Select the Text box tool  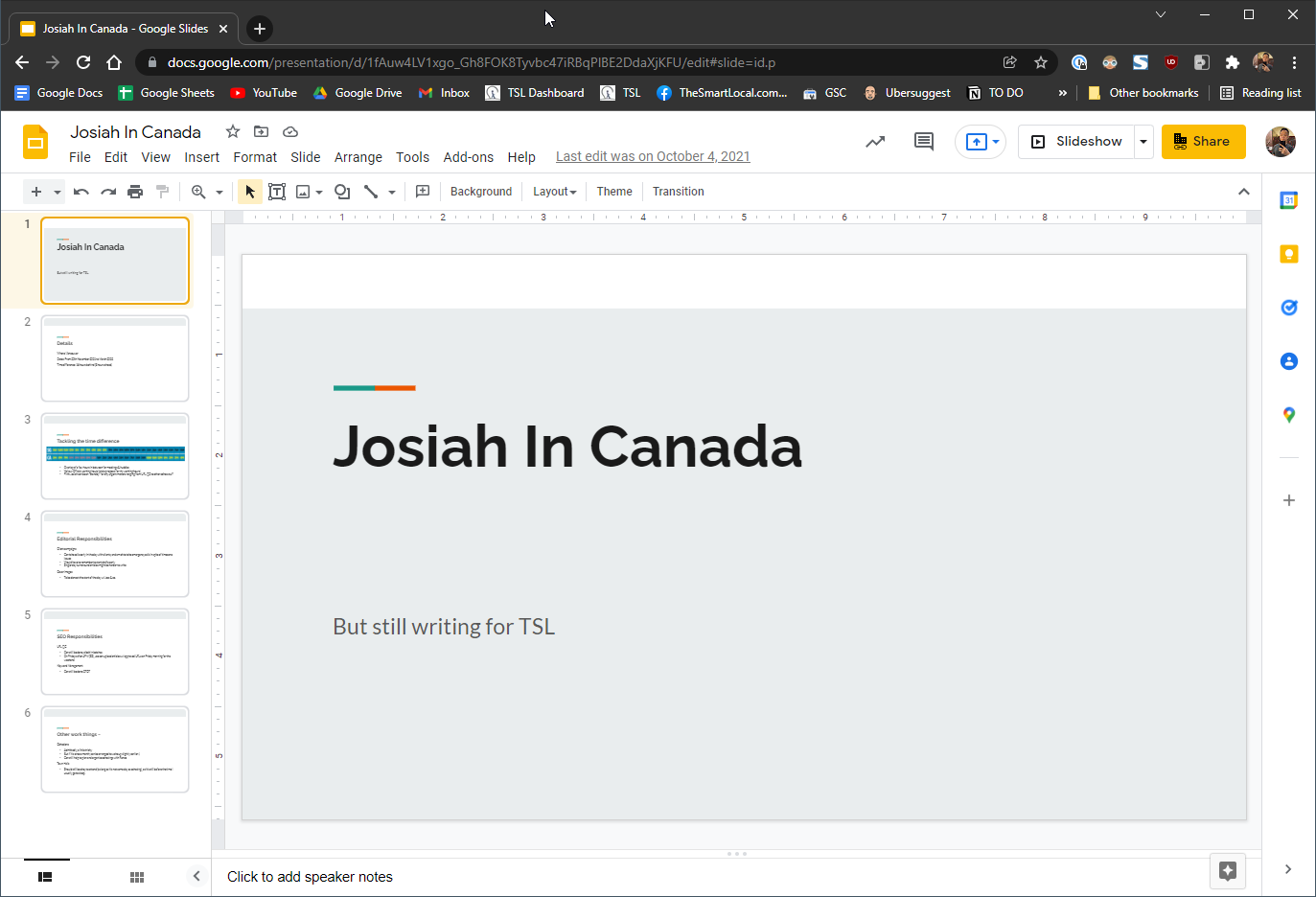click(x=277, y=192)
